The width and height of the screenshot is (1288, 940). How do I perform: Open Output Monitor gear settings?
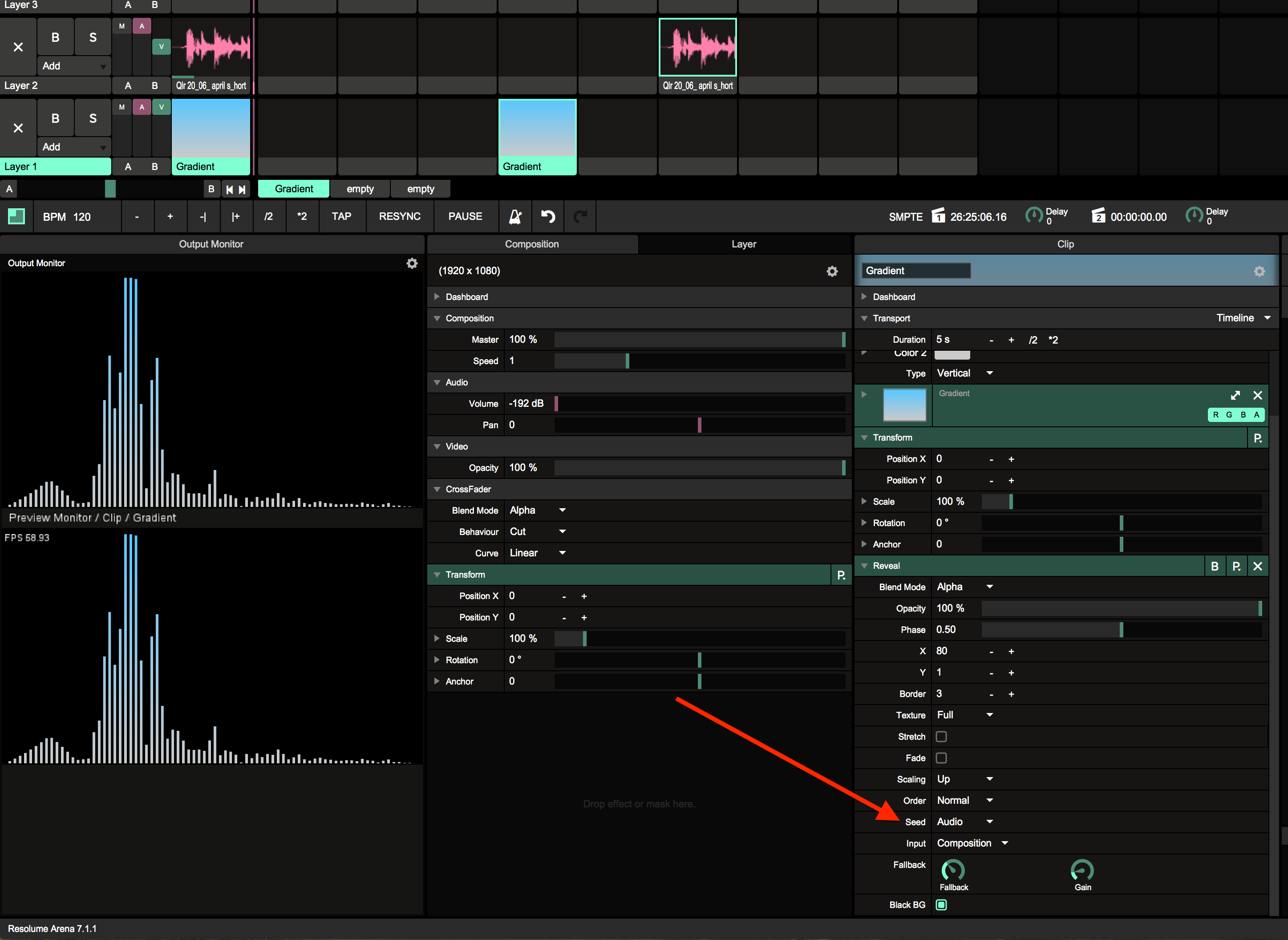coord(412,263)
